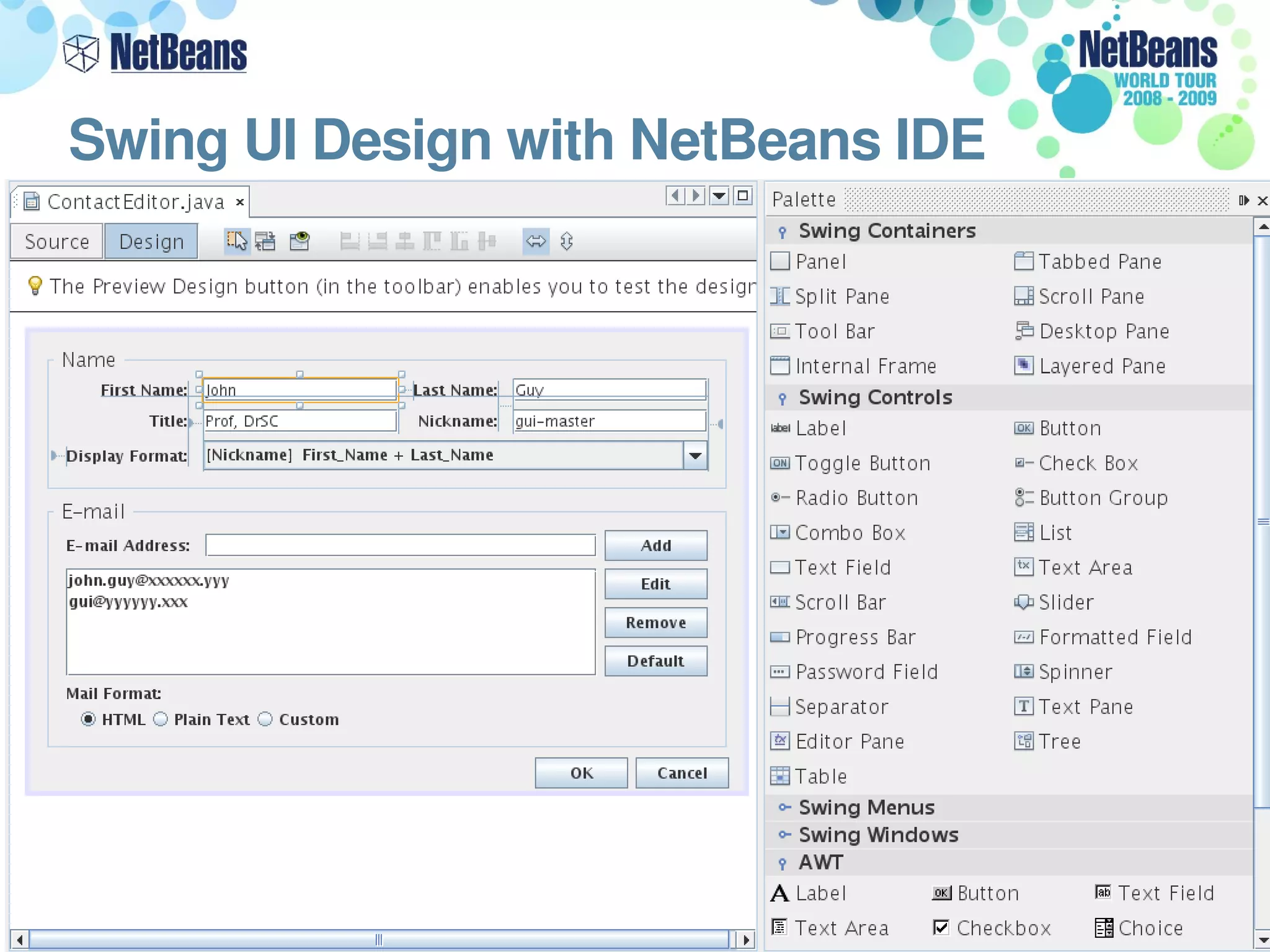Toggle horizontal resizability arrow icon
Viewport: 1270px width, 952px height.
pyautogui.click(x=536, y=240)
